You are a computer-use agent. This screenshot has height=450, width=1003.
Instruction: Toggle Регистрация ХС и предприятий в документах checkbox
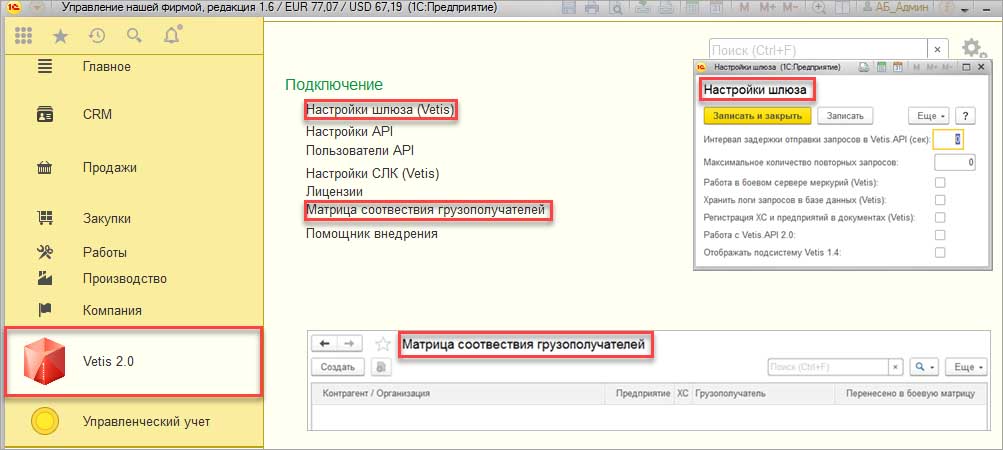tap(940, 218)
